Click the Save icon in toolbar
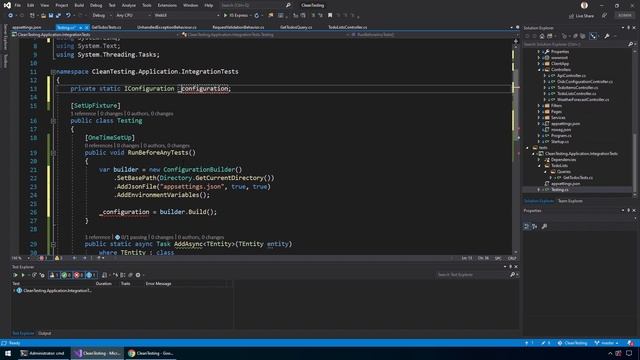Image resolution: width=640 pixels, height=360 pixels. pos(51,16)
